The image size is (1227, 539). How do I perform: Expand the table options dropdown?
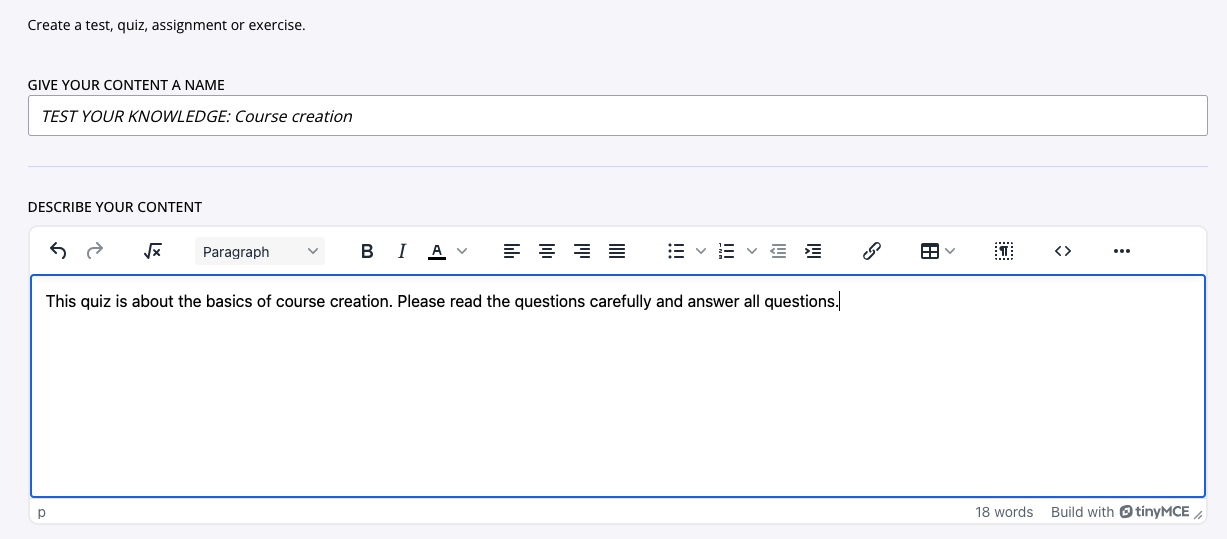pos(950,251)
